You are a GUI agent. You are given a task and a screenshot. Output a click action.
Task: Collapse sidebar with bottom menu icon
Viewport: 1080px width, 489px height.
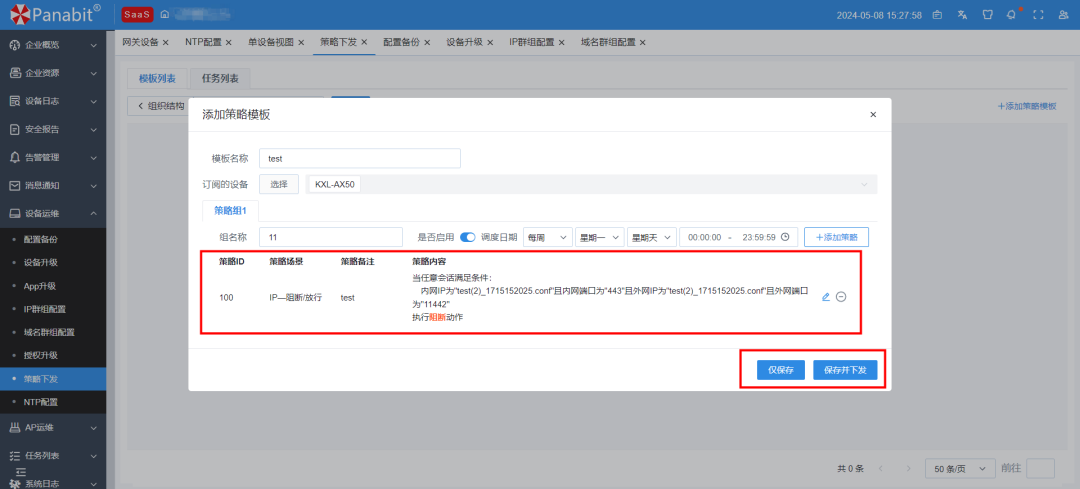click(21, 471)
